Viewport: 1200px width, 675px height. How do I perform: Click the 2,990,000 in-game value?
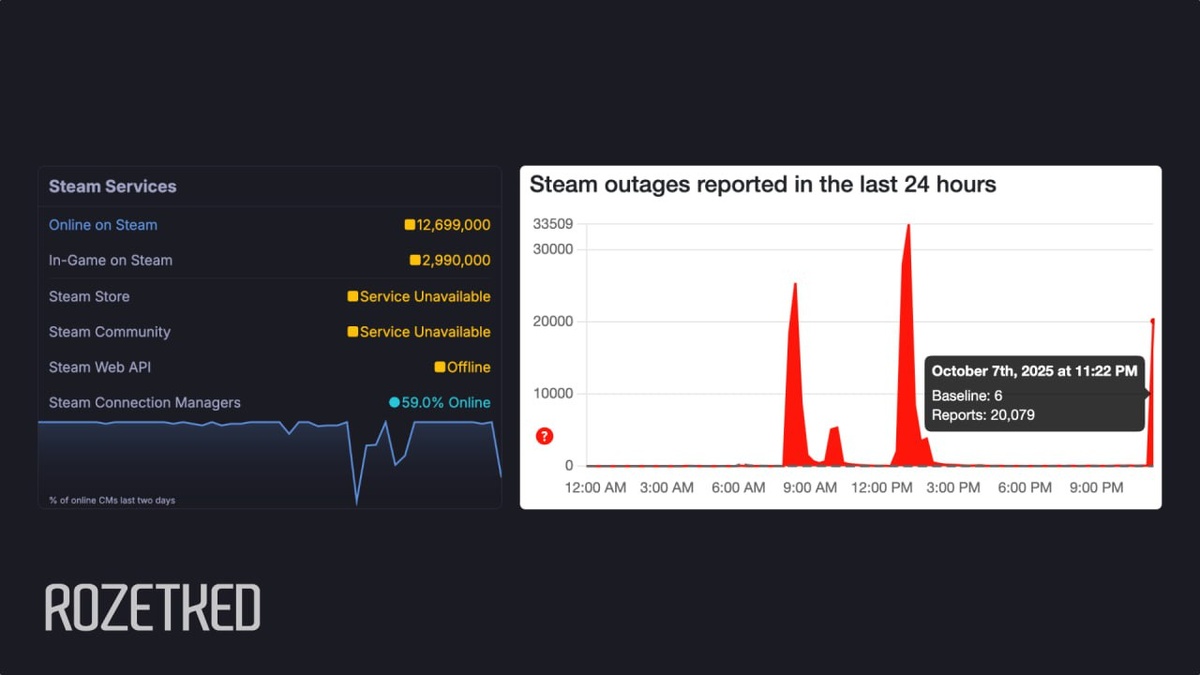[x=456, y=260]
